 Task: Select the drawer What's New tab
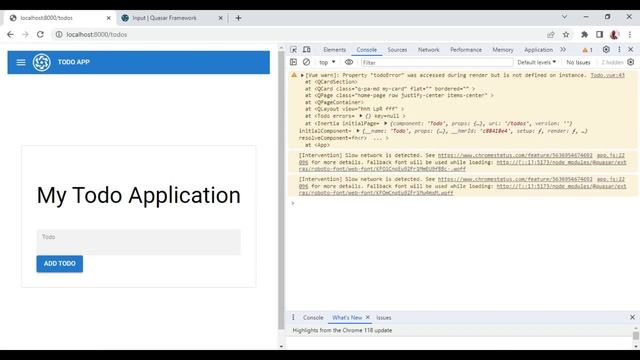tap(347, 318)
